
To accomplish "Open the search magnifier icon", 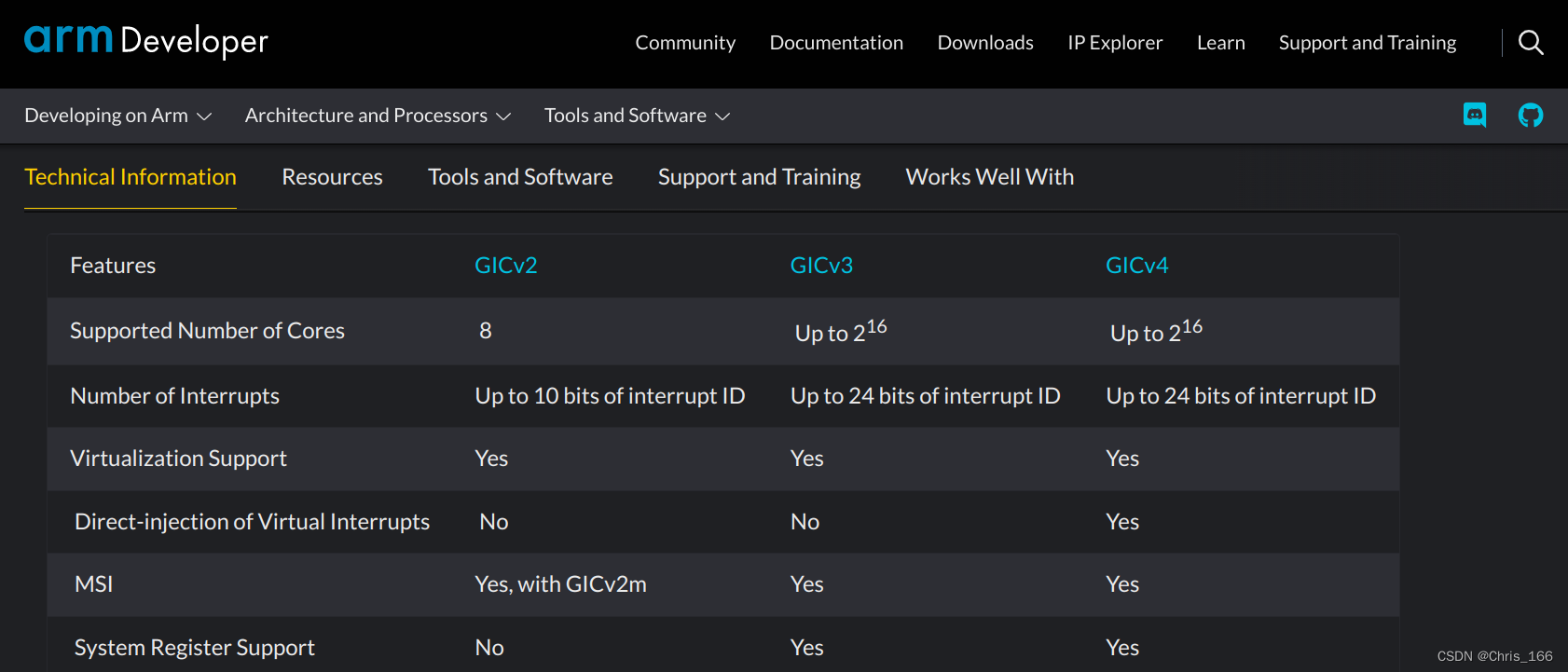I will click(1531, 43).
